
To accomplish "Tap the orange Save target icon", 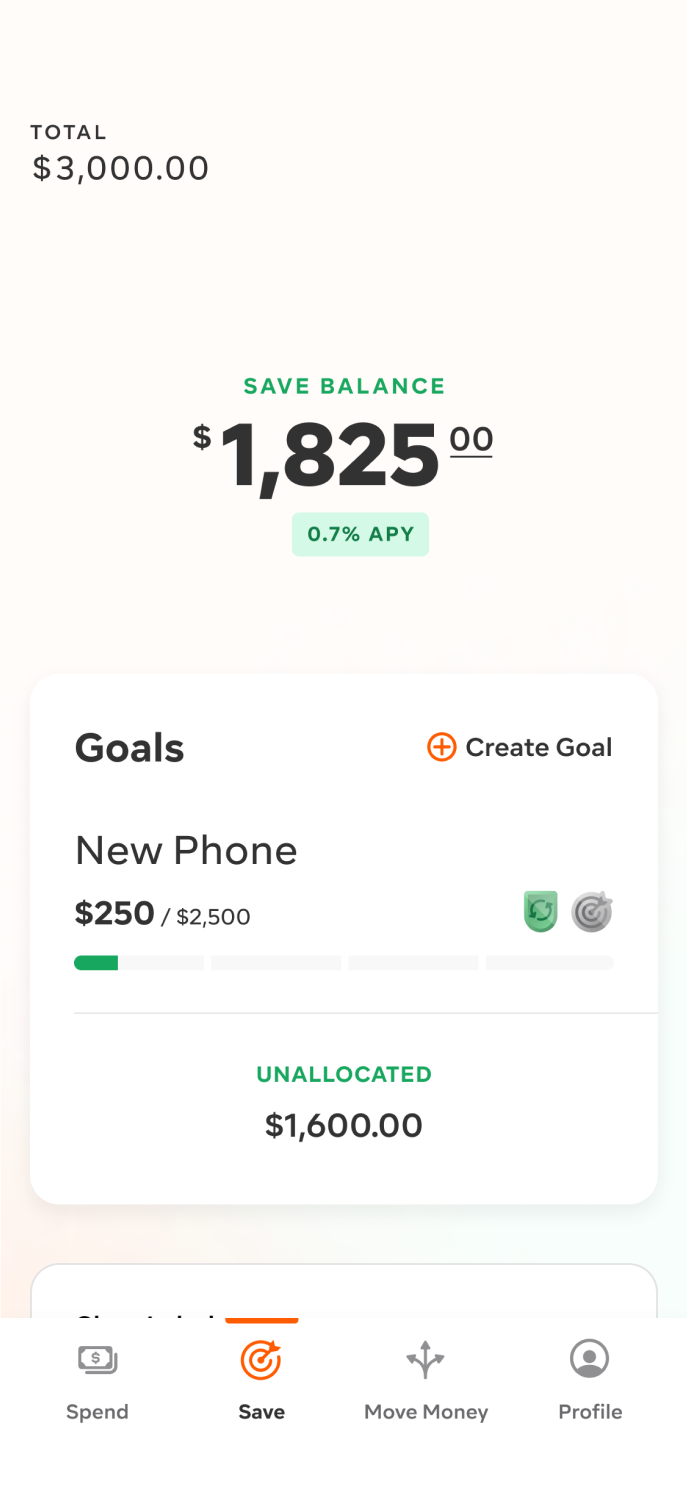I will pos(261,1360).
